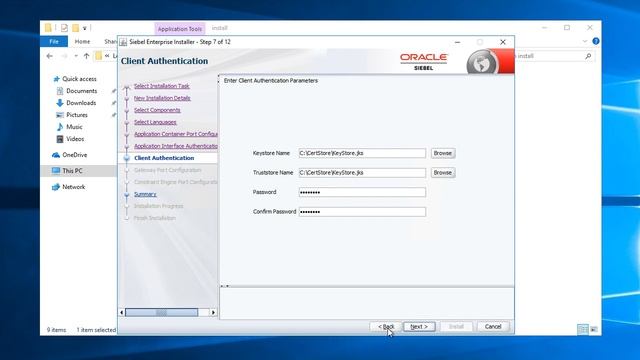Select This PC in navigation pane
Image resolution: width=640 pixels, height=360 pixels.
coord(72,171)
